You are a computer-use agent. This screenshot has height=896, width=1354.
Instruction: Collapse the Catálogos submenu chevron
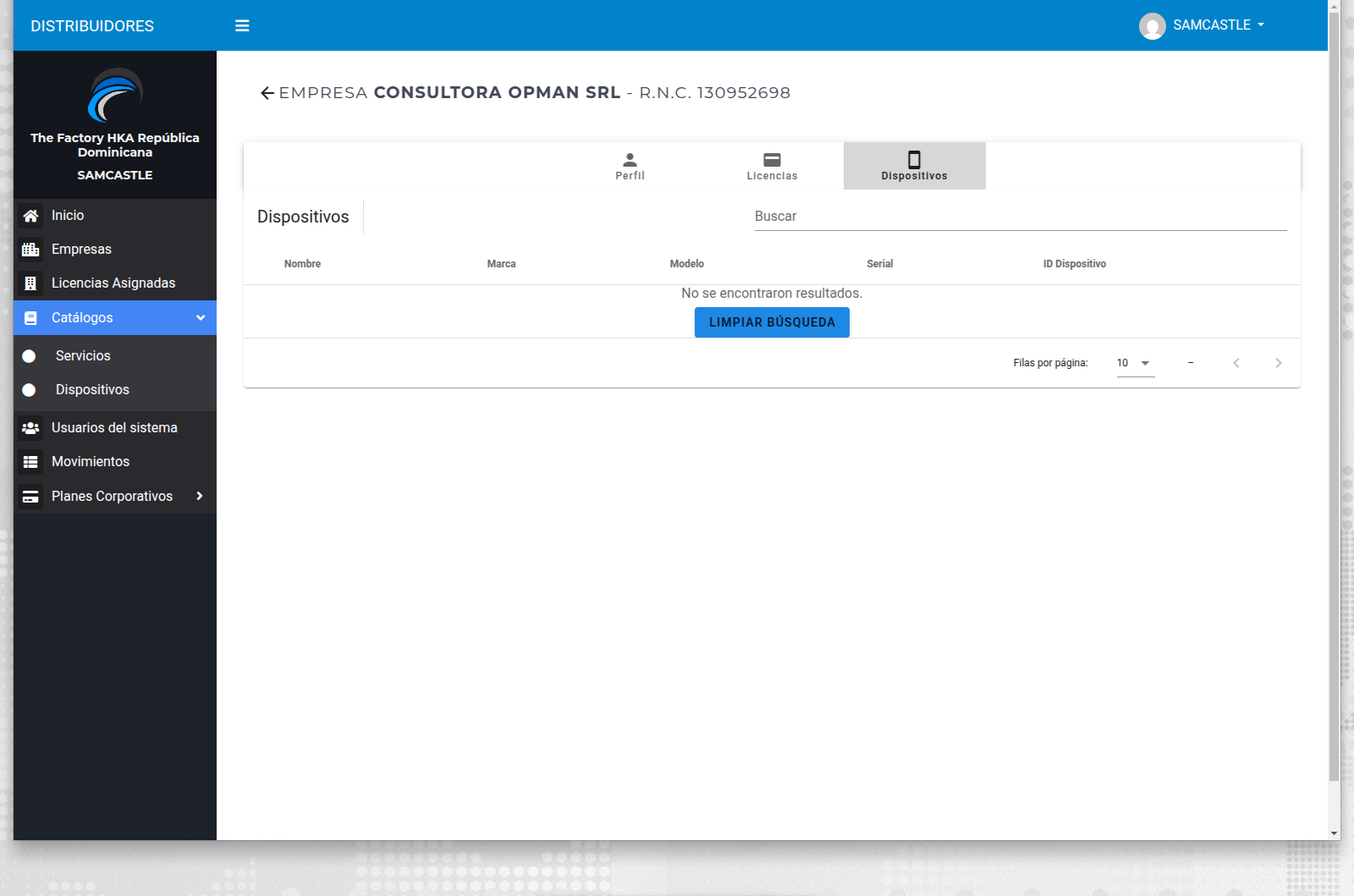[x=201, y=318]
